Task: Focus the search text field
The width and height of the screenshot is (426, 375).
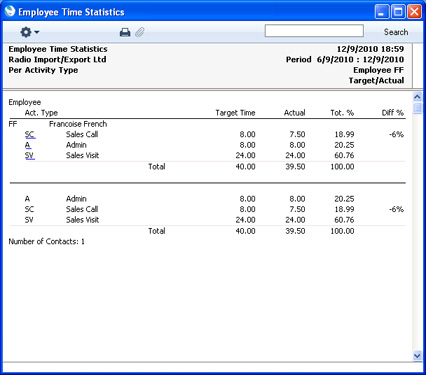Action: [314, 31]
